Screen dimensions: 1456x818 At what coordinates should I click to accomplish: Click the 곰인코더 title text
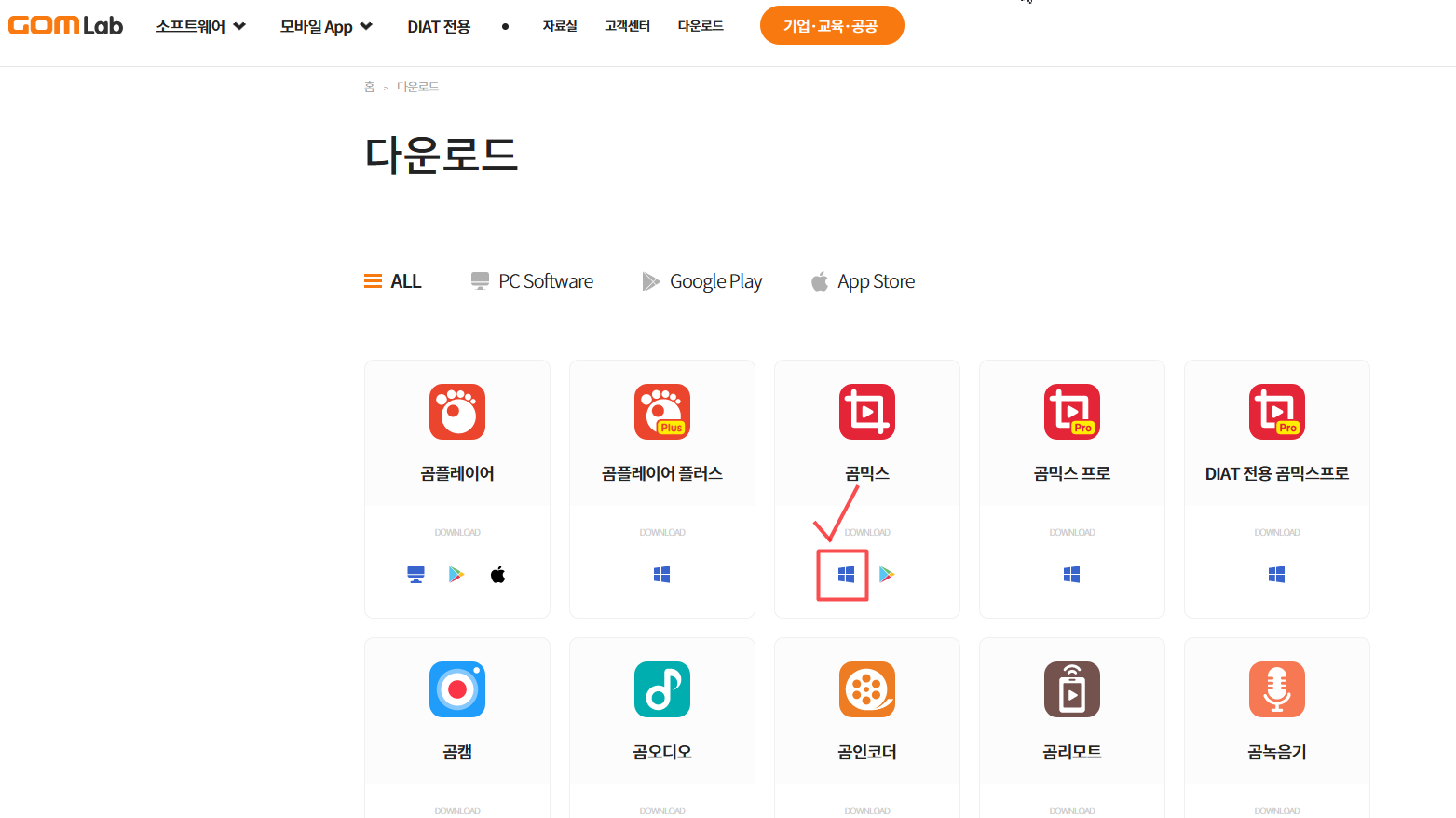pos(867,752)
